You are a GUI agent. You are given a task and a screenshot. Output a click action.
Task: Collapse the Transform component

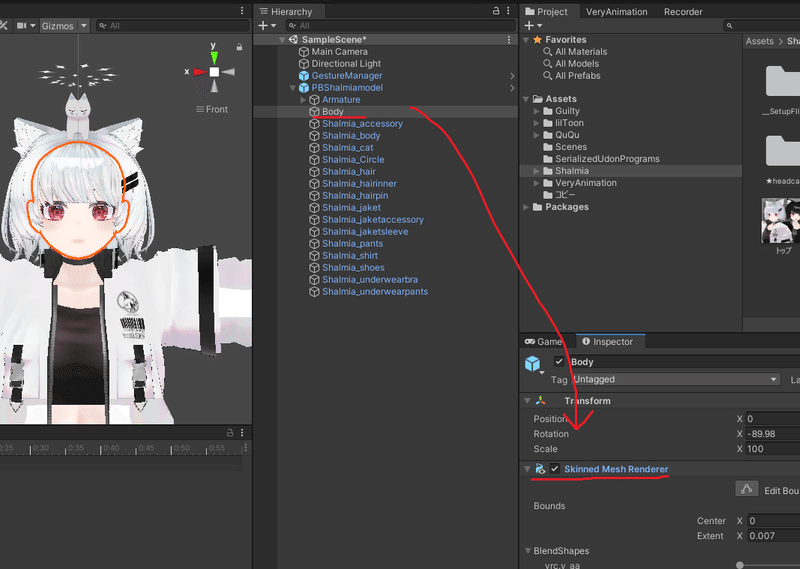point(527,401)
